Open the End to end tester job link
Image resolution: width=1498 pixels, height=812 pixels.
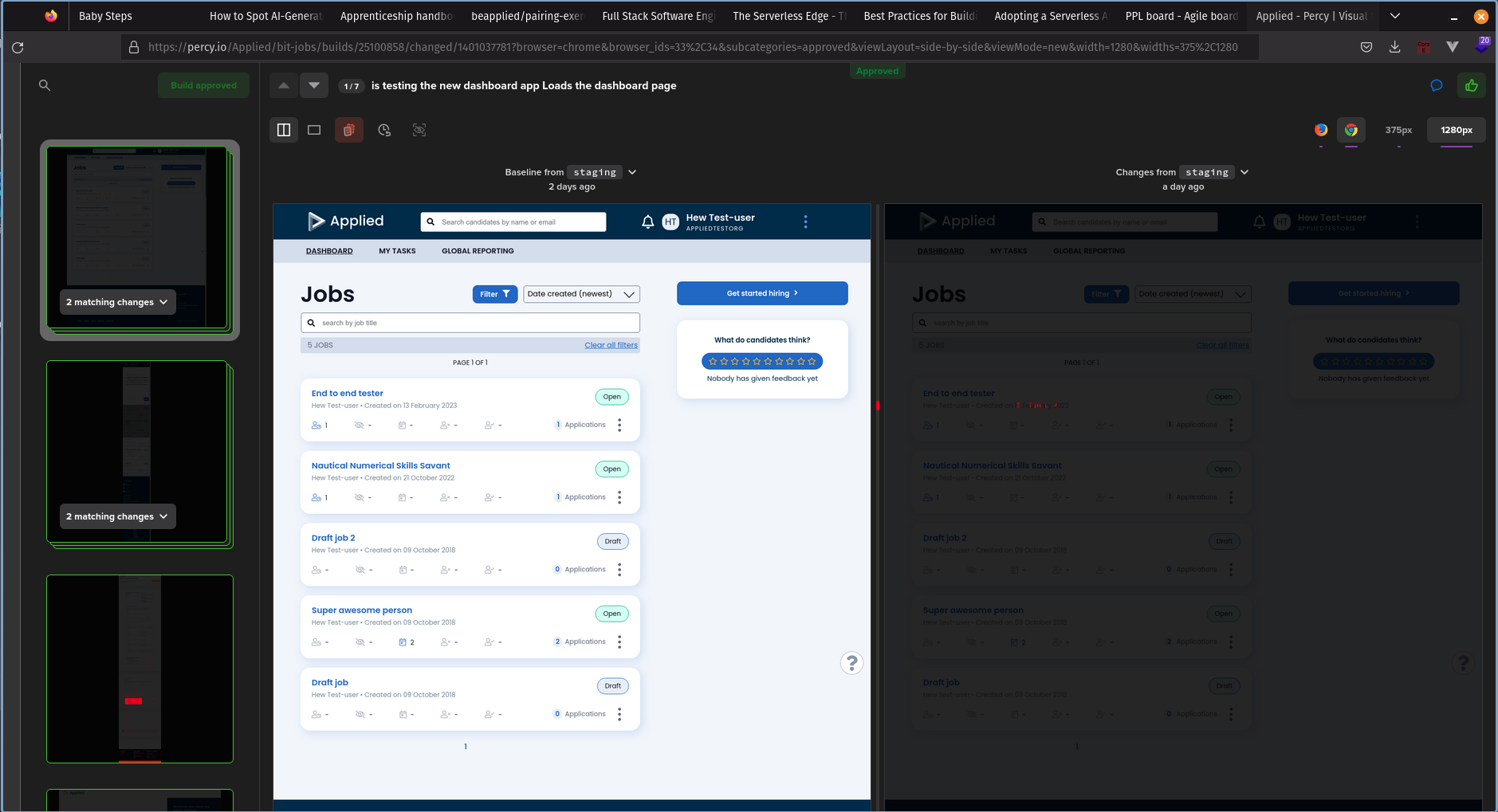[x=347, y=394]
